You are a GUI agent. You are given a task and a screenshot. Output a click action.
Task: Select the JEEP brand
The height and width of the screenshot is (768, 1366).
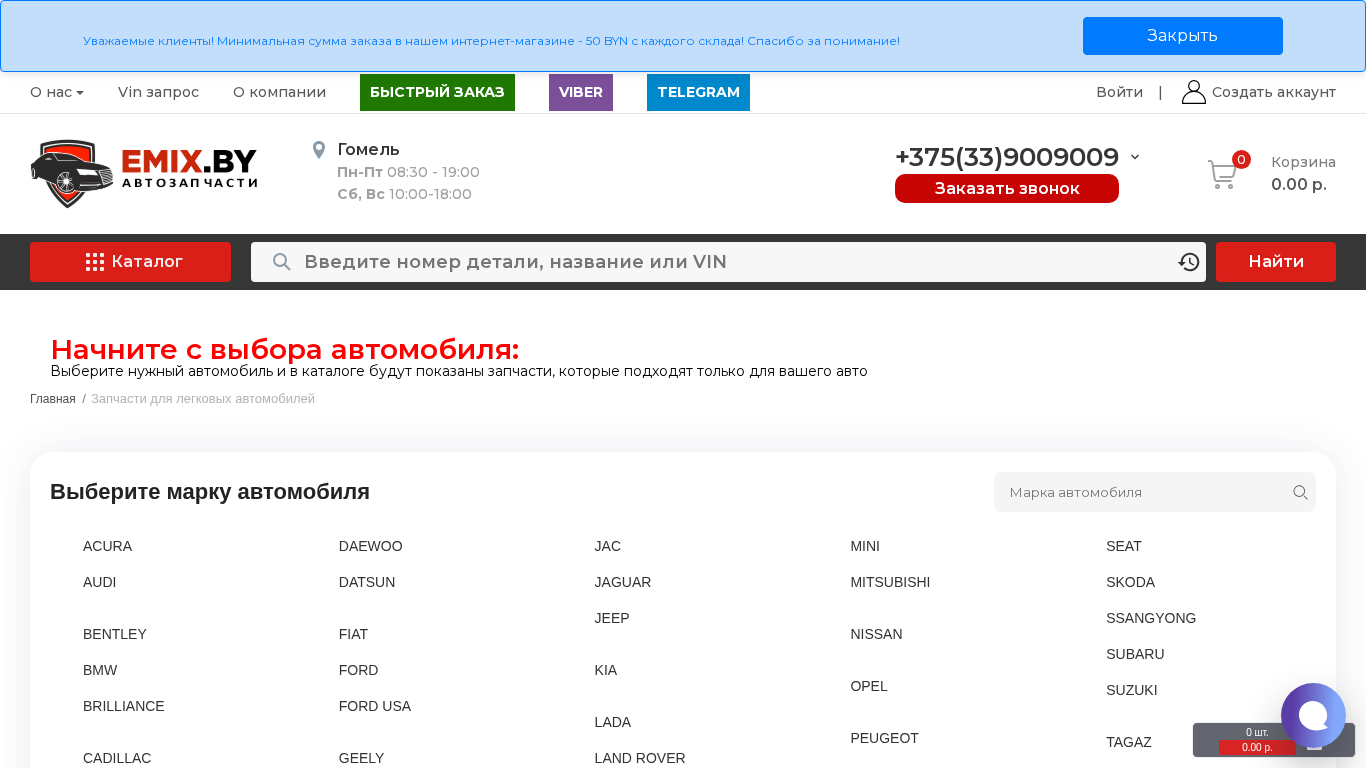tap(612, 618)
